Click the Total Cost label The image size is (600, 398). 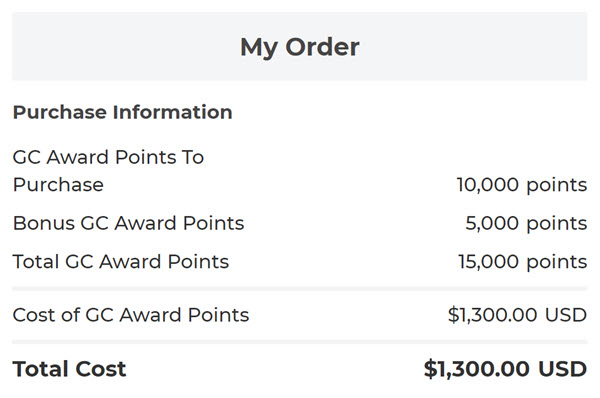69,369
